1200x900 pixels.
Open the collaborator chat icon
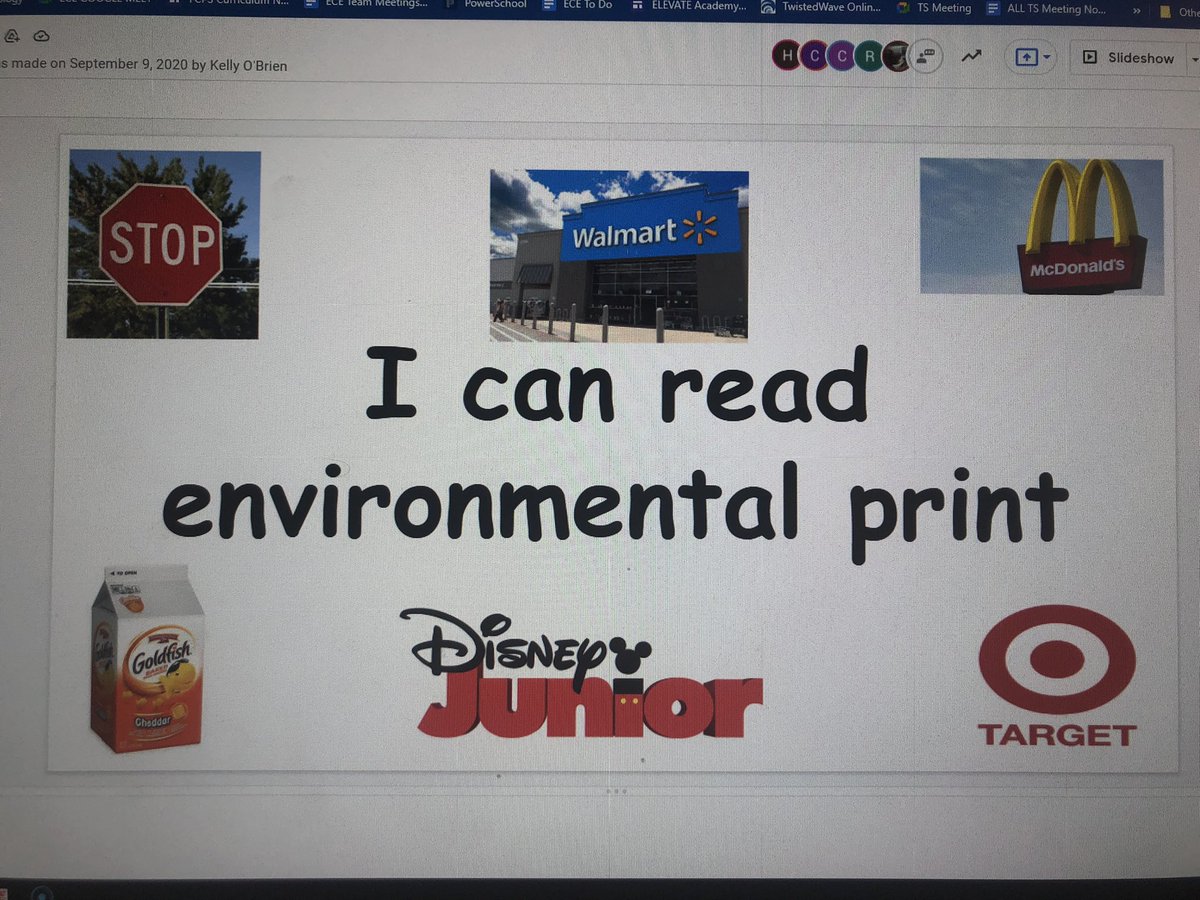click(927, 57)
